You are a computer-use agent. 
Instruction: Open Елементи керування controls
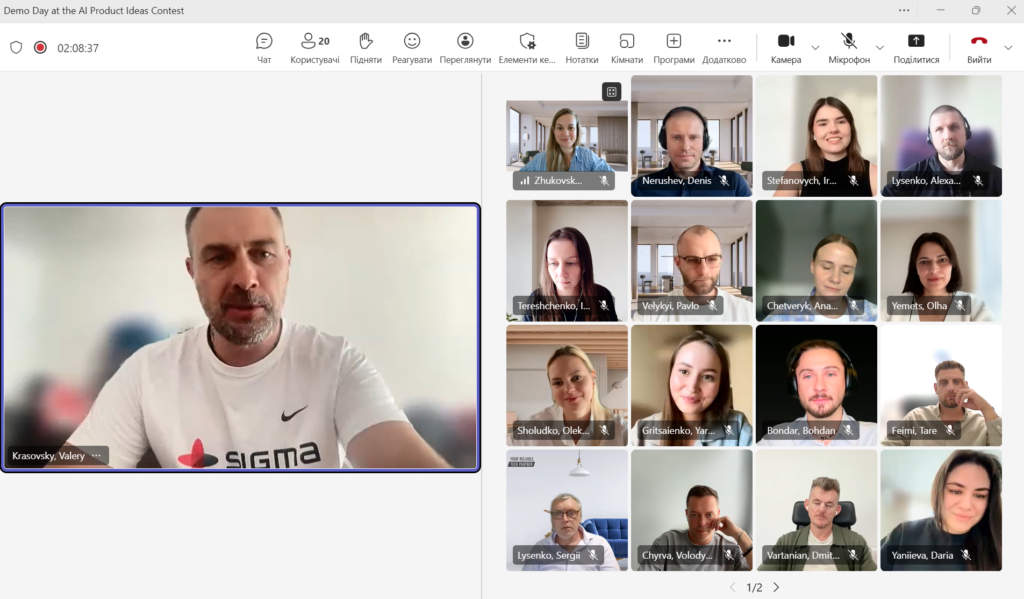(x=526, y=48)
